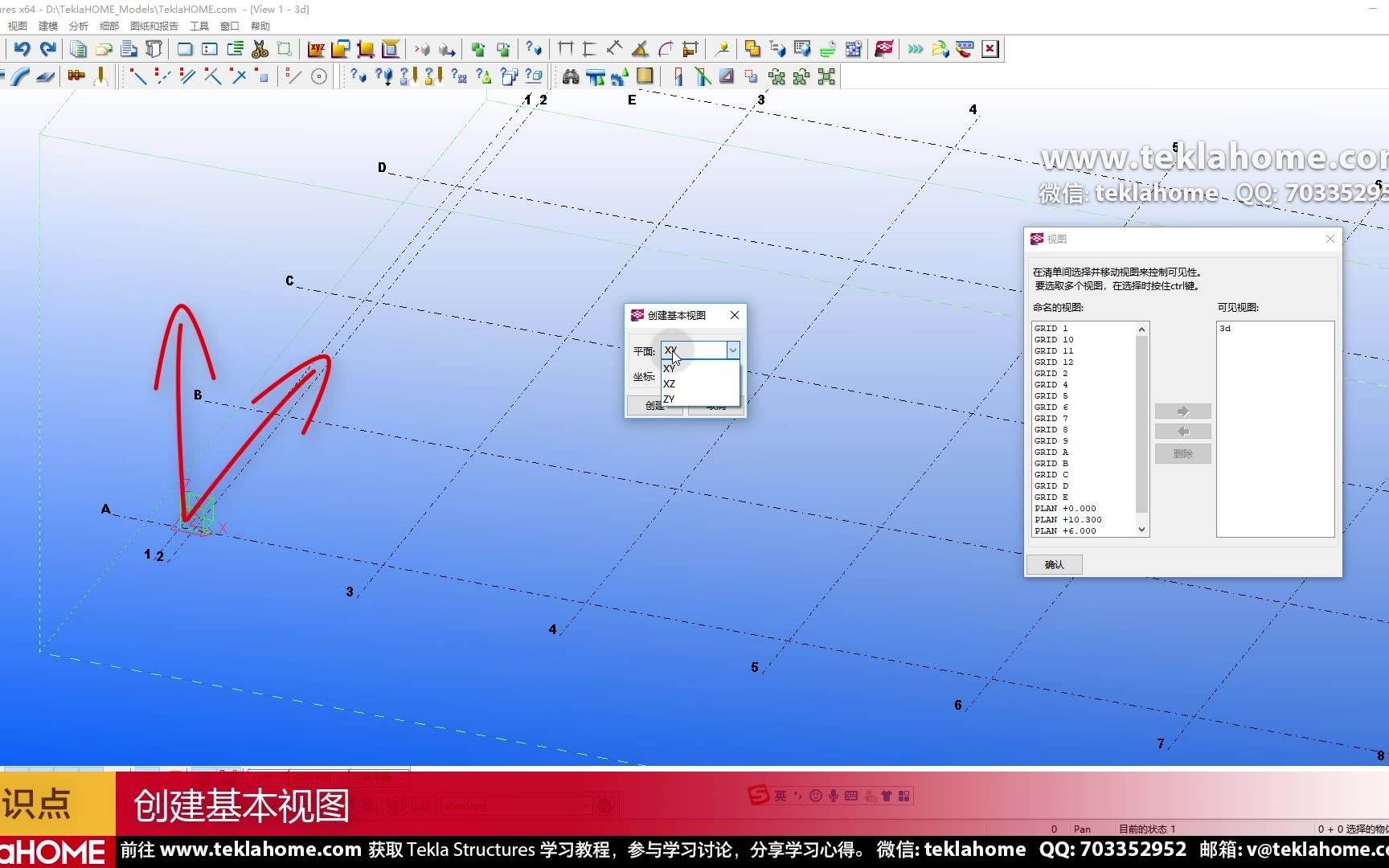Click the Undo arrow icon
The height and width of the screenshot is (868, 1389).
point(22,49)
